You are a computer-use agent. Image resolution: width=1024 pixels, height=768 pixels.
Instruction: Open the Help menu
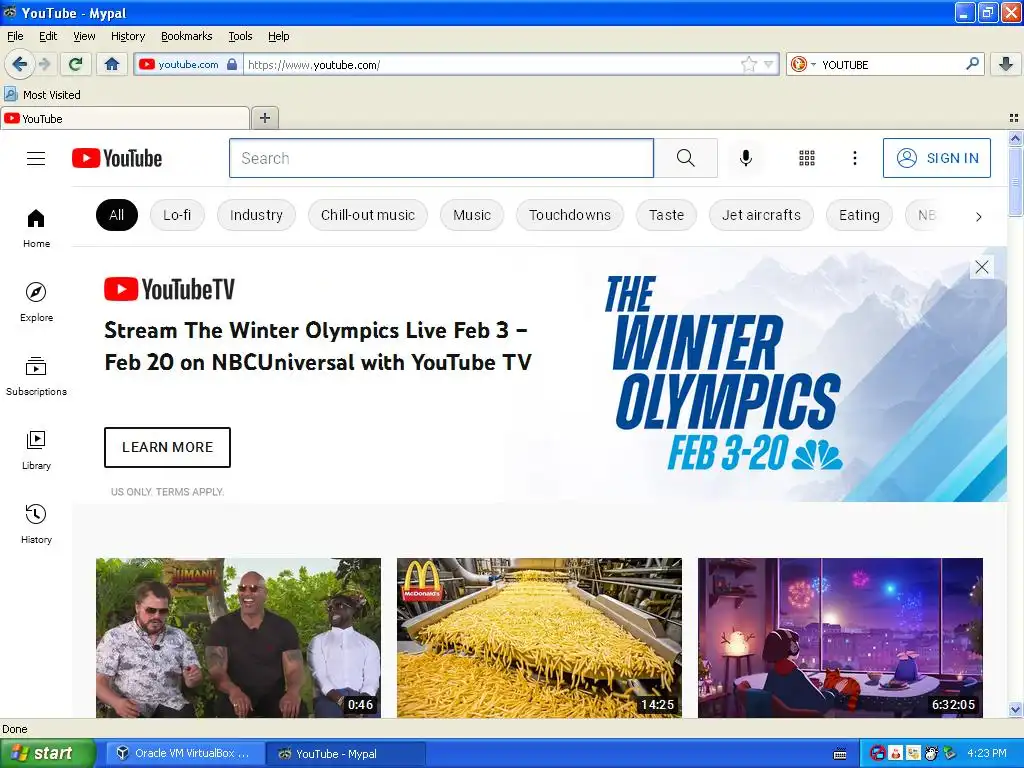tap(278, 36)
